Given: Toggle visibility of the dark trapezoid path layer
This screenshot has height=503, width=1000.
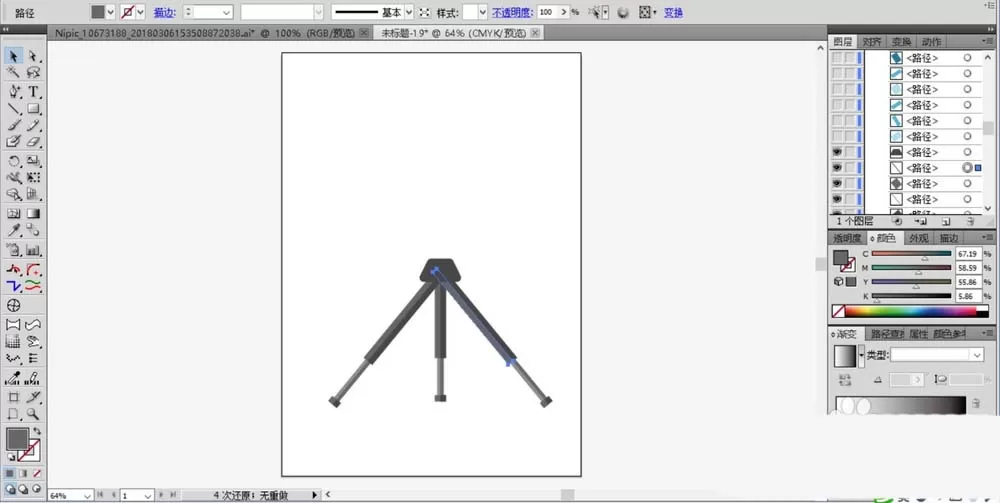Looking at the screenshot, I should point(837,152).
